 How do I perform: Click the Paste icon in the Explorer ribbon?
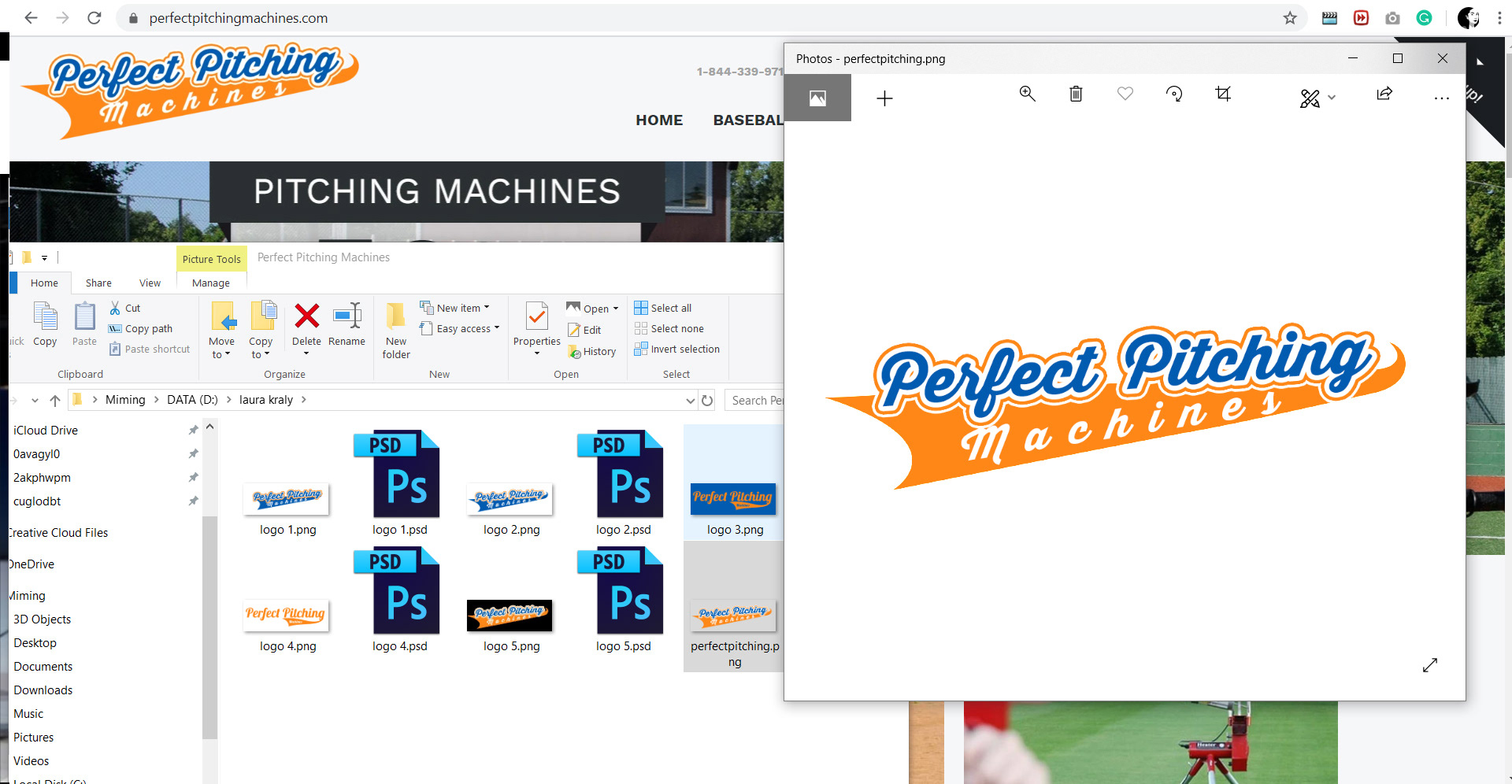pos(84,324)
